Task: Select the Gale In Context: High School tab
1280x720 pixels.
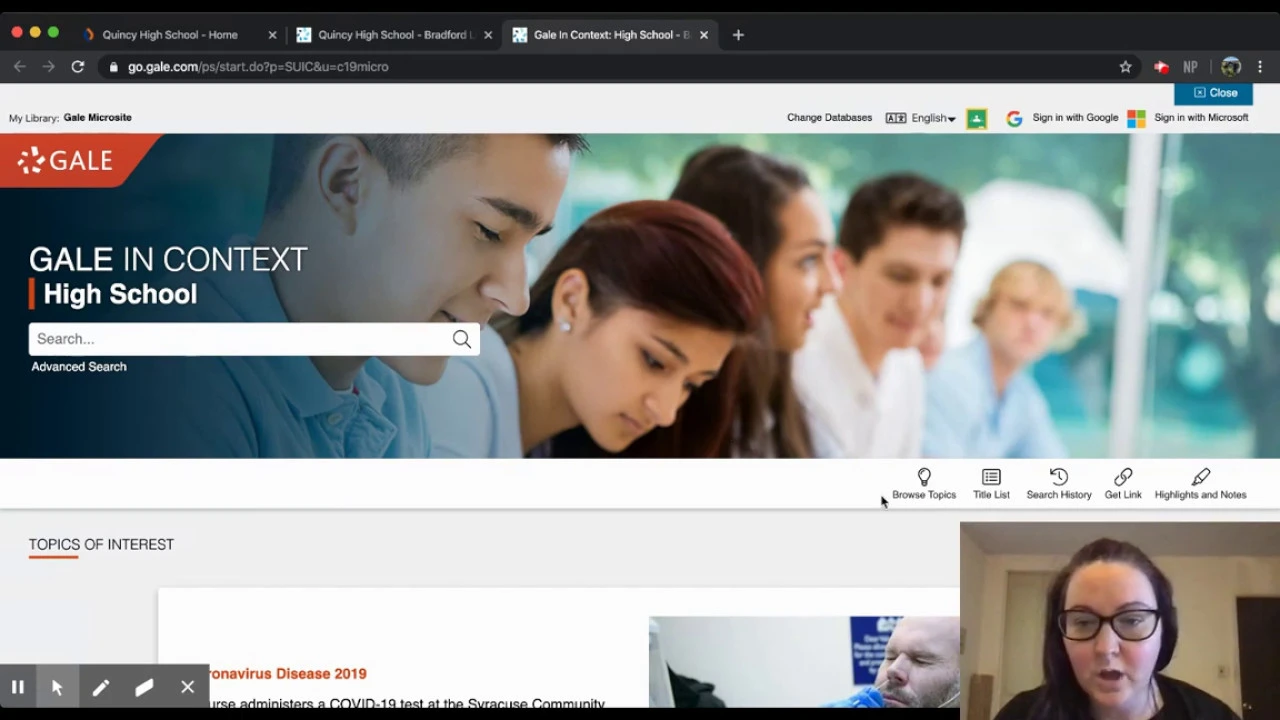Action: click(x=610, y=35)
